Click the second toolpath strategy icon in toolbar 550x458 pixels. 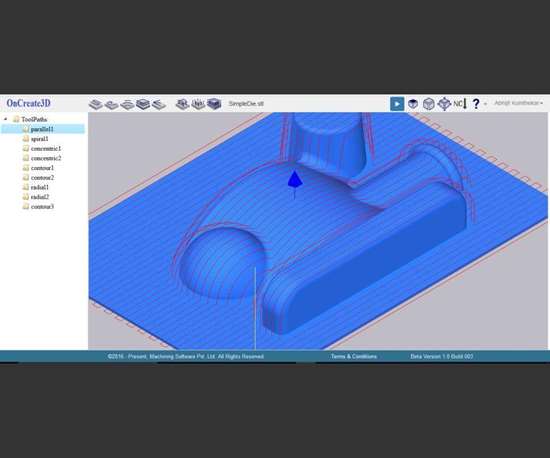pyautogui.click(x=112, y=105)
